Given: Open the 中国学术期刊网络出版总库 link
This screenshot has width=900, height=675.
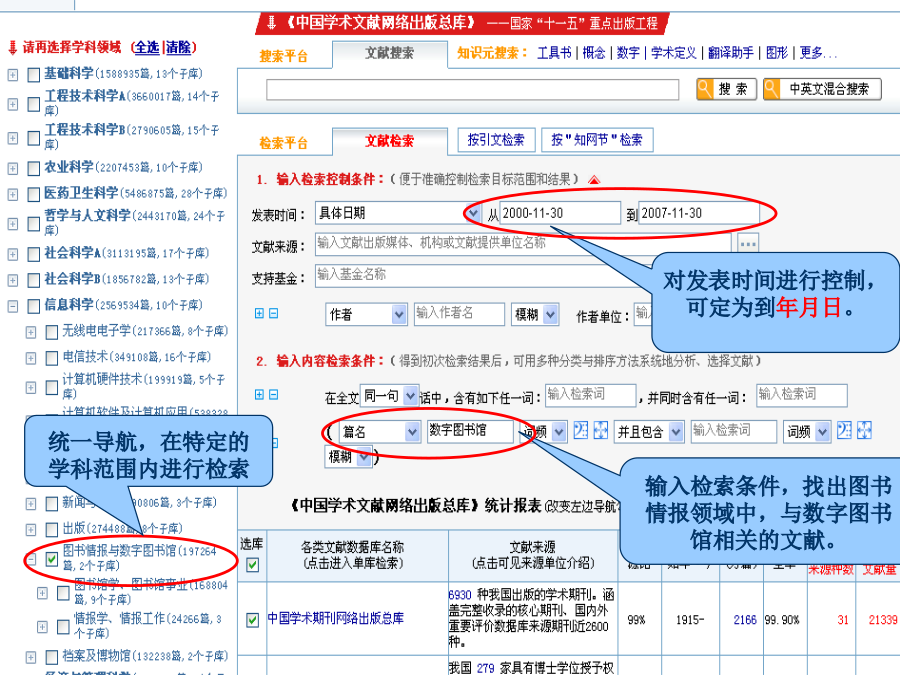Looking at the screenshot, I should click(335, 619).
